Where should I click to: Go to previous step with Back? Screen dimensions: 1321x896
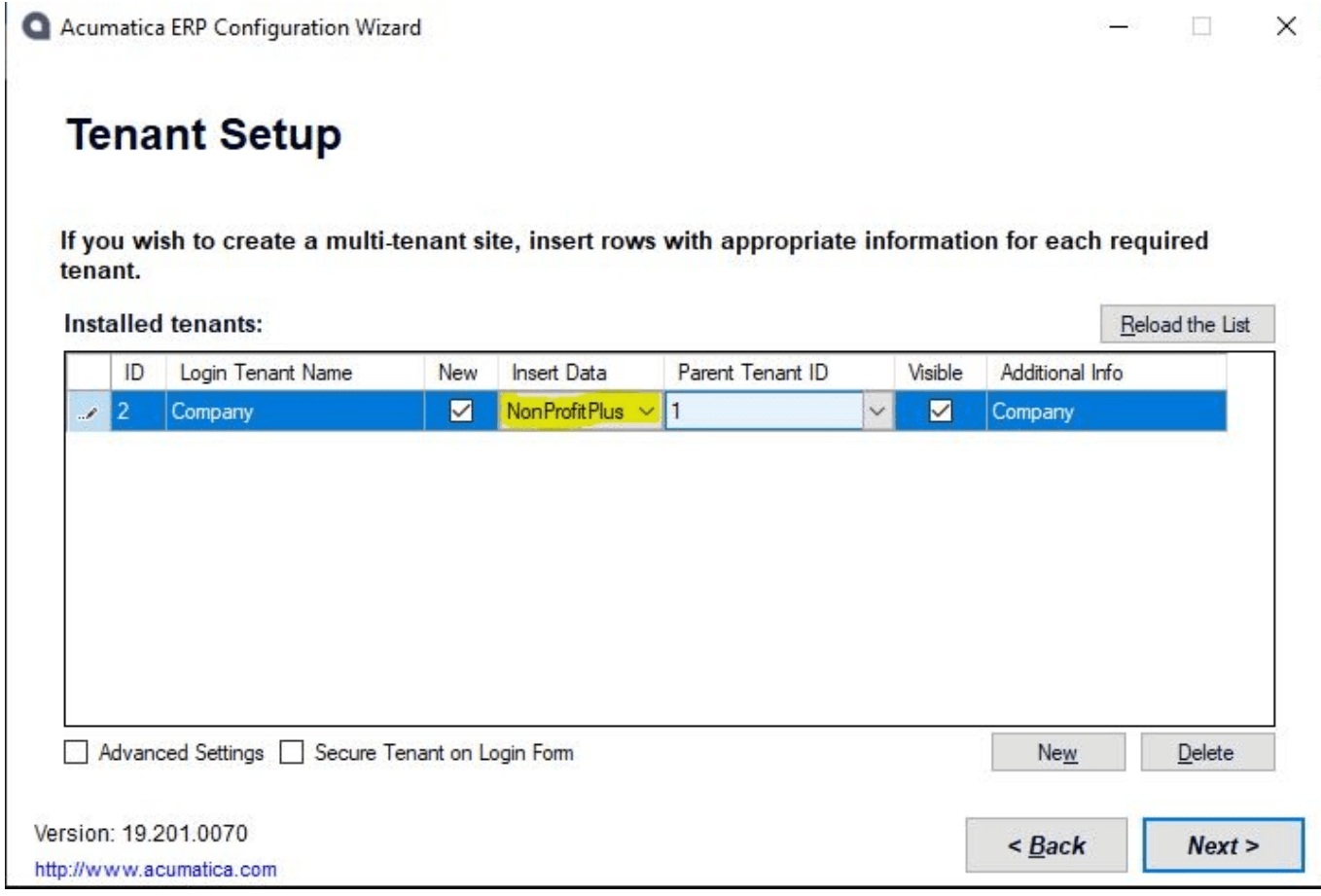coord(1047,845)
